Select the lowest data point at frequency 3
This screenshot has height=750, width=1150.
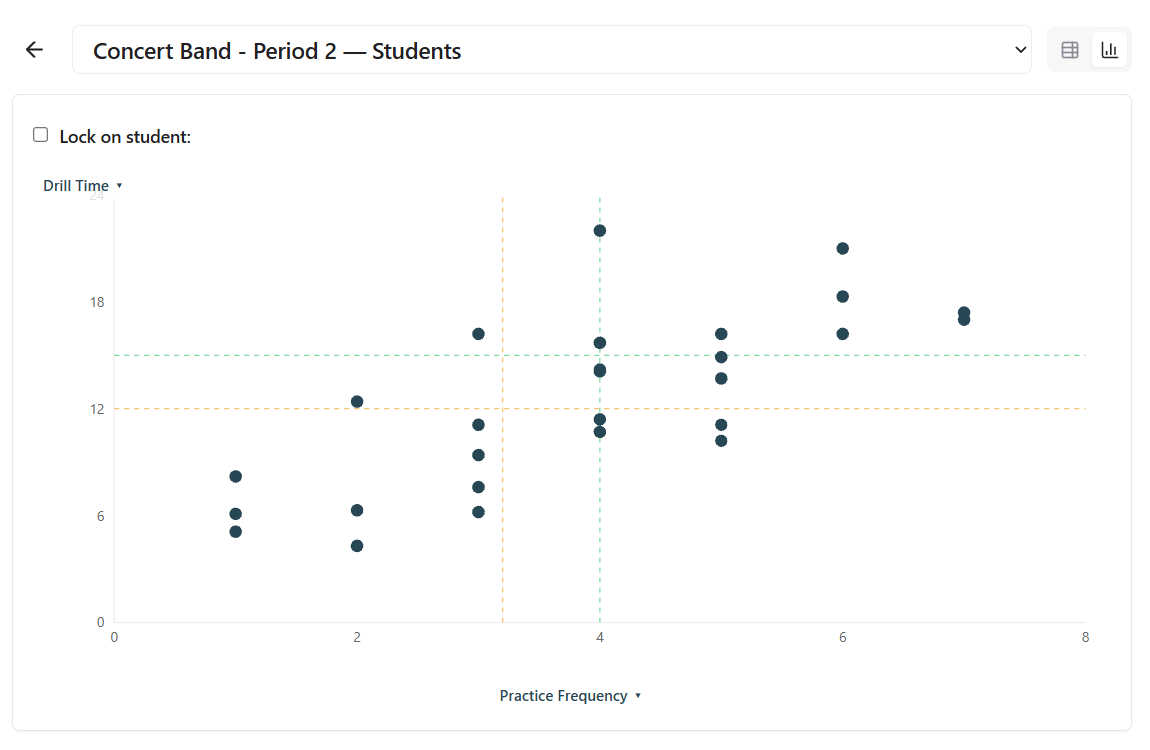478,512
